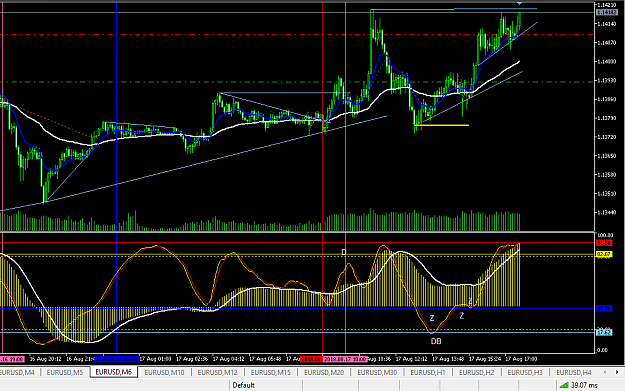
Task: Click the 39.07 ms connection status
Action: (584, 385)
